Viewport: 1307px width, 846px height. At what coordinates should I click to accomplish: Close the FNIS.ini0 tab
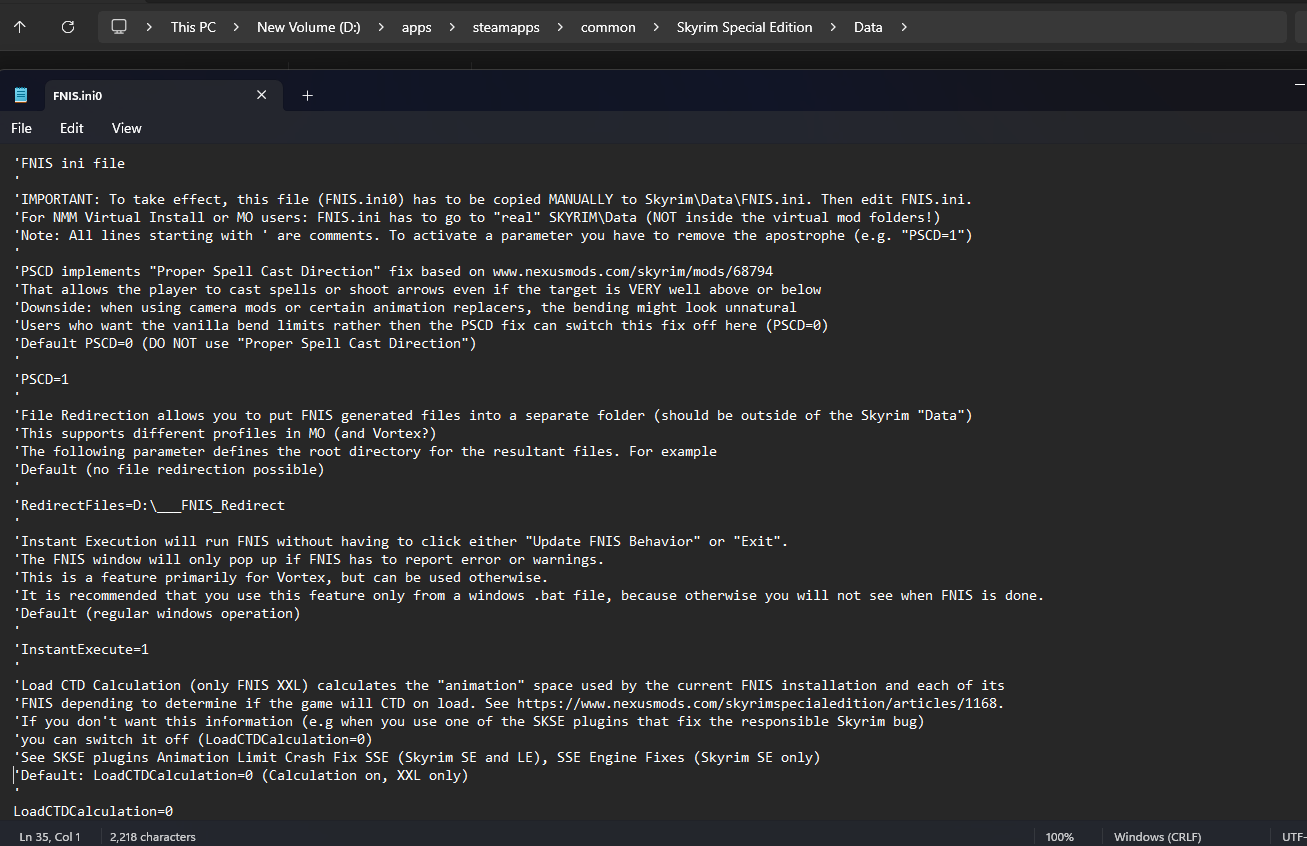[x=262, y=95]
